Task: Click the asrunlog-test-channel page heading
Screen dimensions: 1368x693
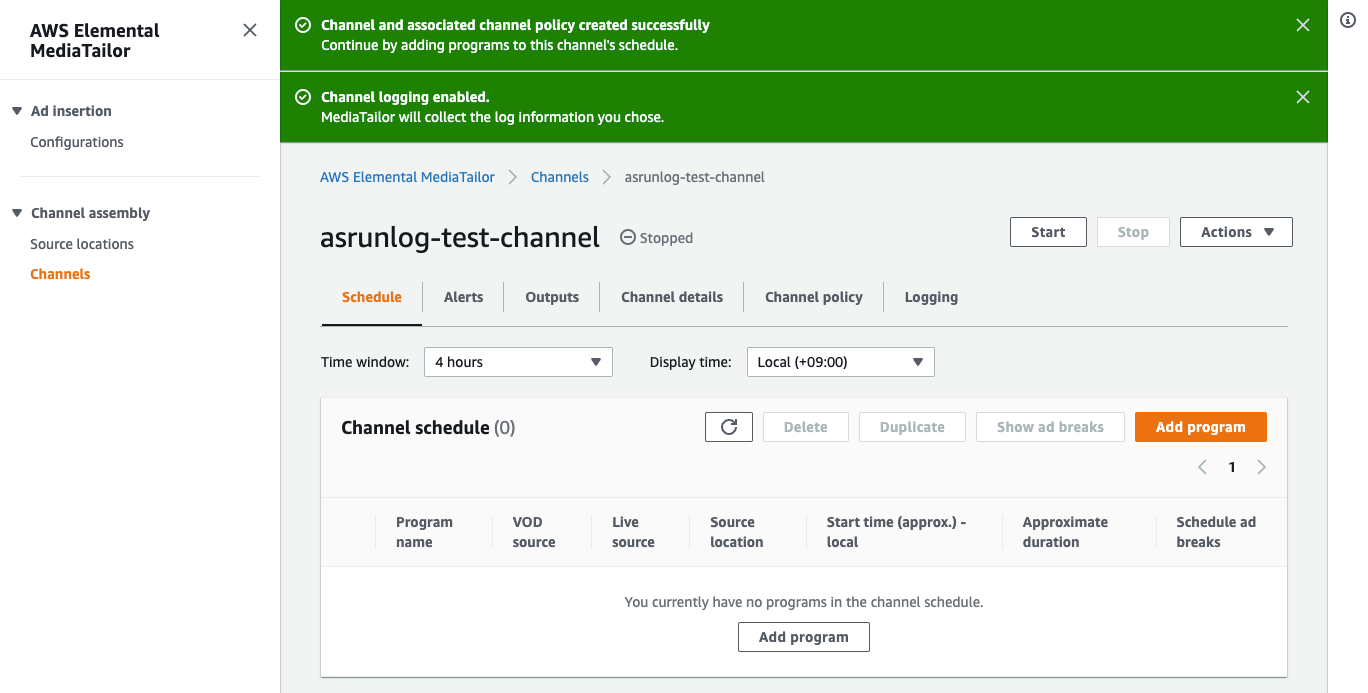Action: click(x=460, y=237)
